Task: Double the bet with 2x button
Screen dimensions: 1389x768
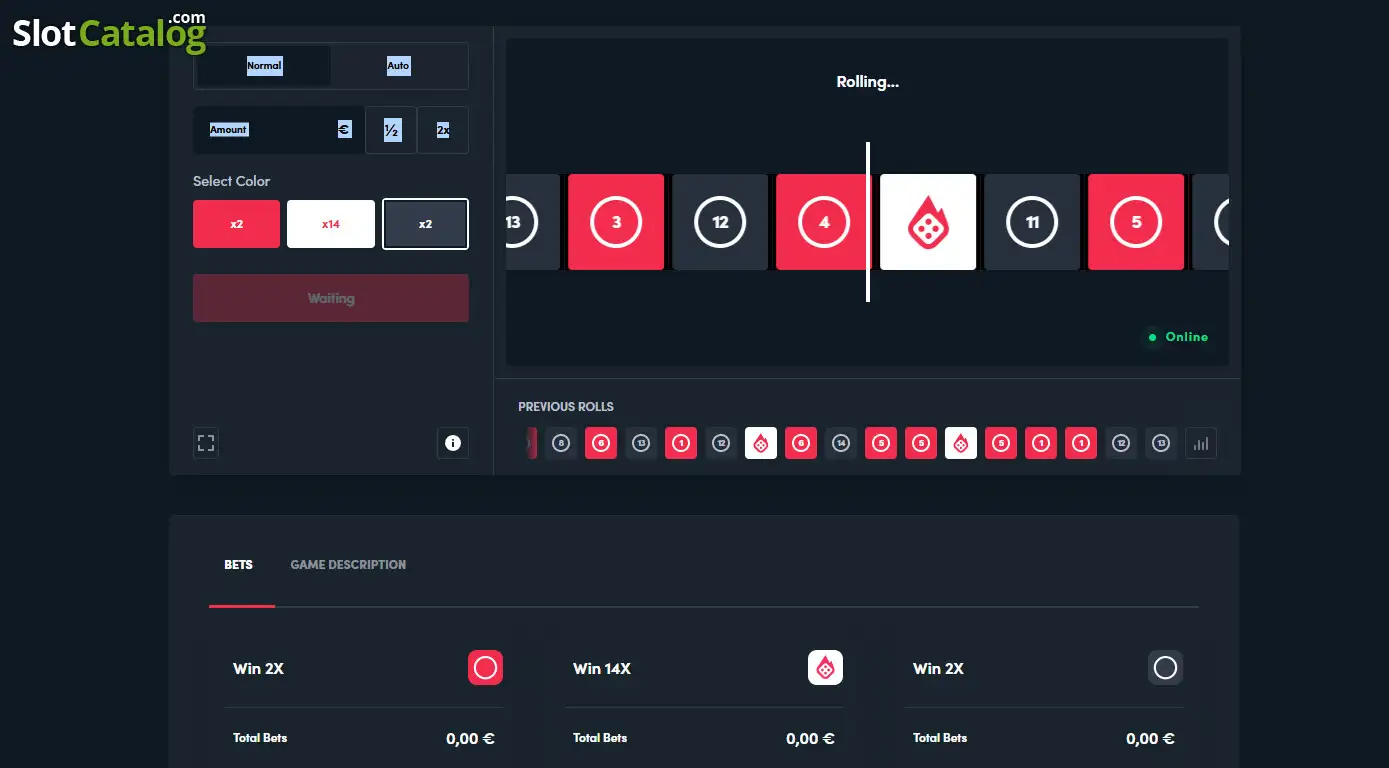Action: pyautogui.click(x=443, y=130)
